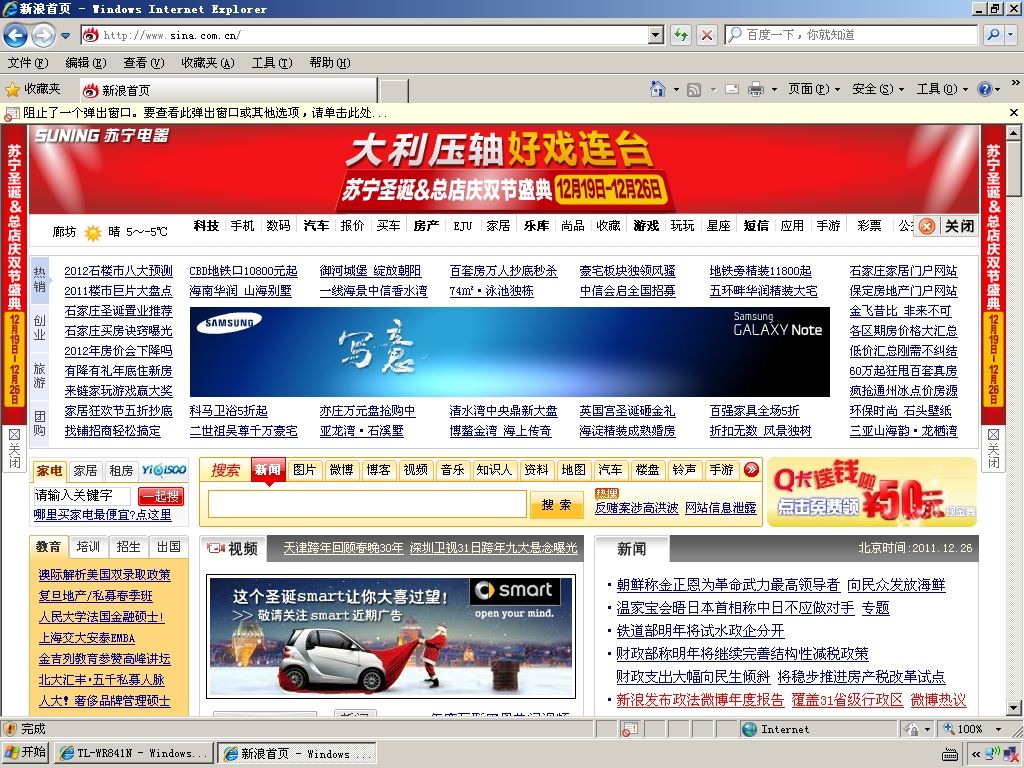1024x768 pixels.
Task: Click the smart car Christmas video ad
Action: pyautogui.click(x=391, y=637)
